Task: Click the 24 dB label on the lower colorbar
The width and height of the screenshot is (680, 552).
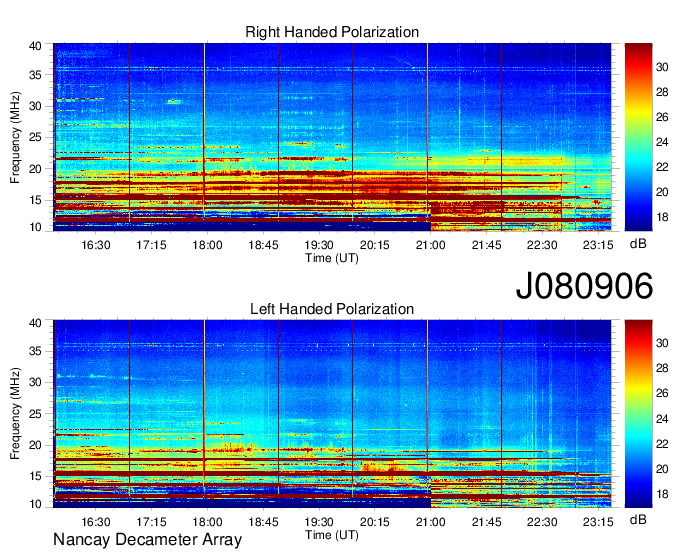Action: pos(662,419)
